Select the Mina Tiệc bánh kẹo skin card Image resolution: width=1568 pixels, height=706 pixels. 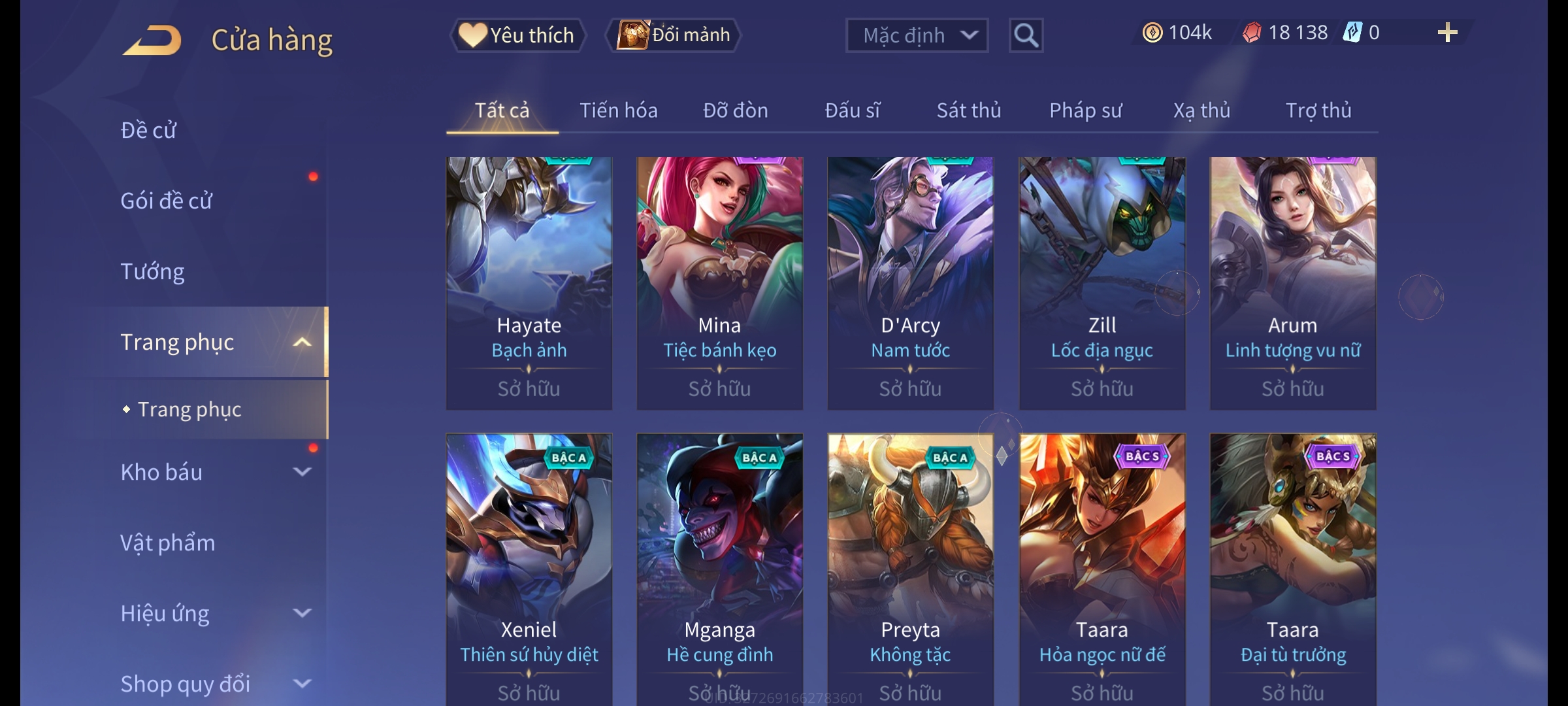point(719,283)
